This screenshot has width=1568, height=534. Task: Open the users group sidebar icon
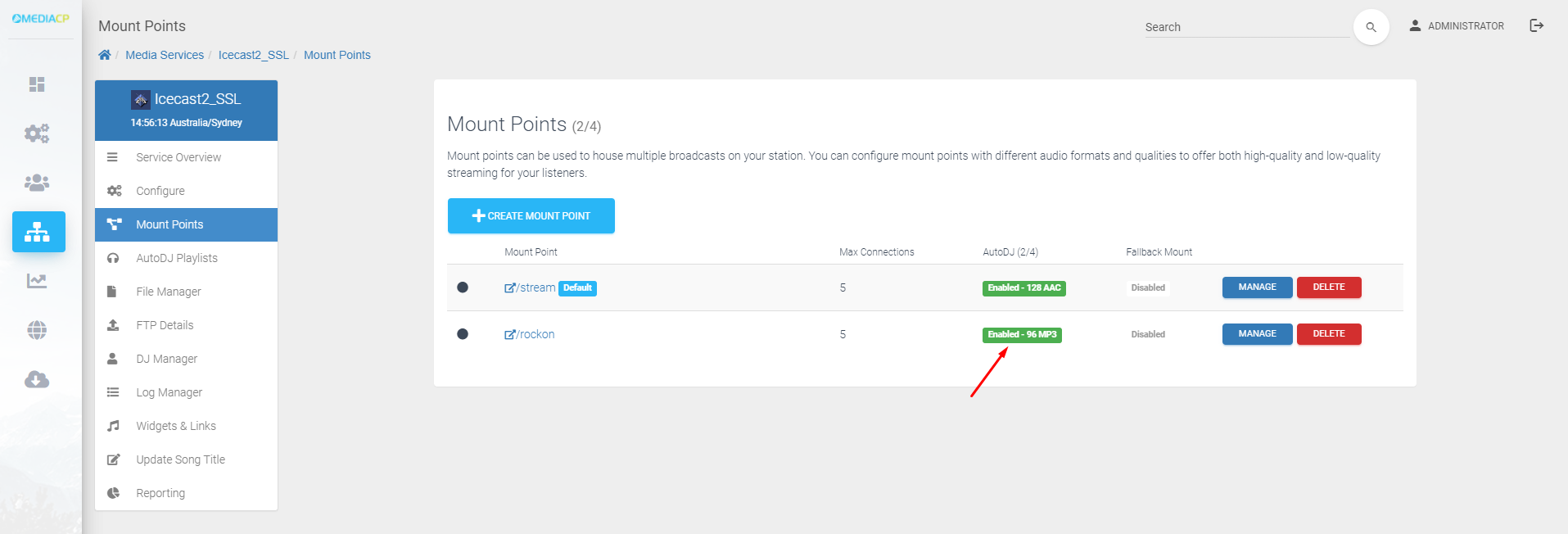click(x=37, y=183)
